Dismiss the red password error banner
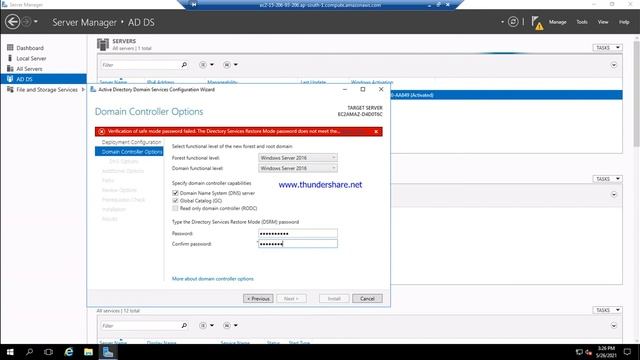The image size is (640, 360). point(376,131)
